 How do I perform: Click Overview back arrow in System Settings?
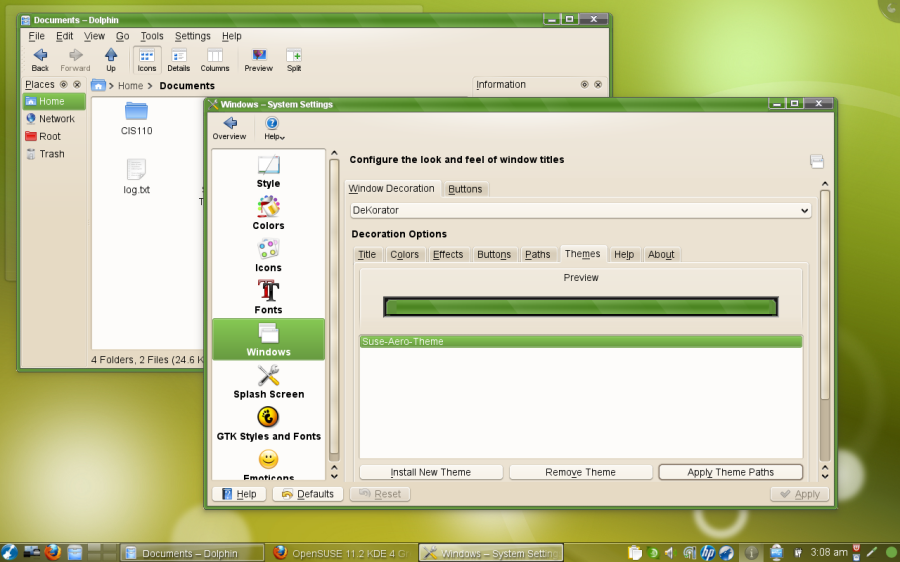coord(229,127)
